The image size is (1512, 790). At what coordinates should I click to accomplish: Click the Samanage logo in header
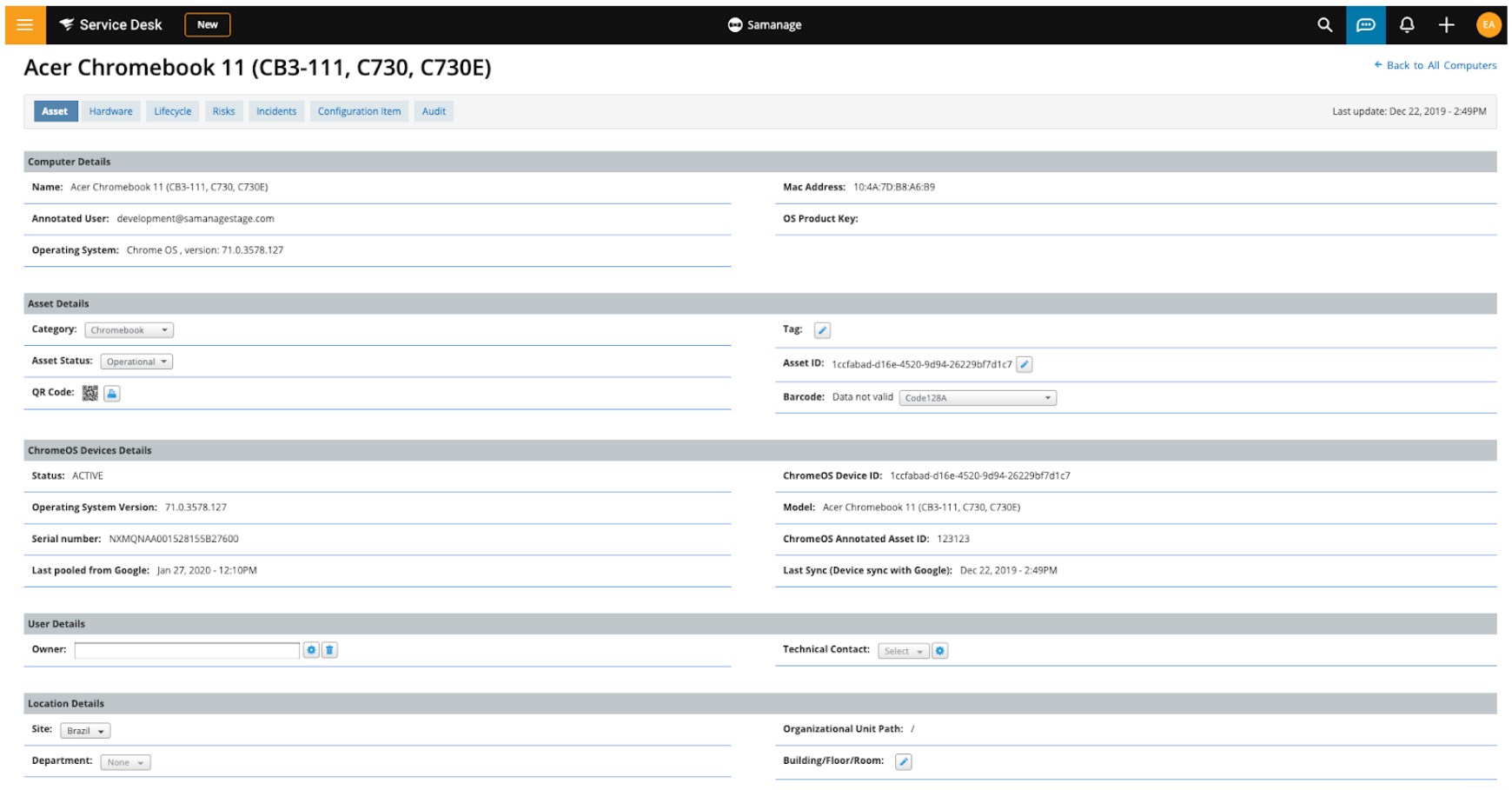click(x=765, y=24)
